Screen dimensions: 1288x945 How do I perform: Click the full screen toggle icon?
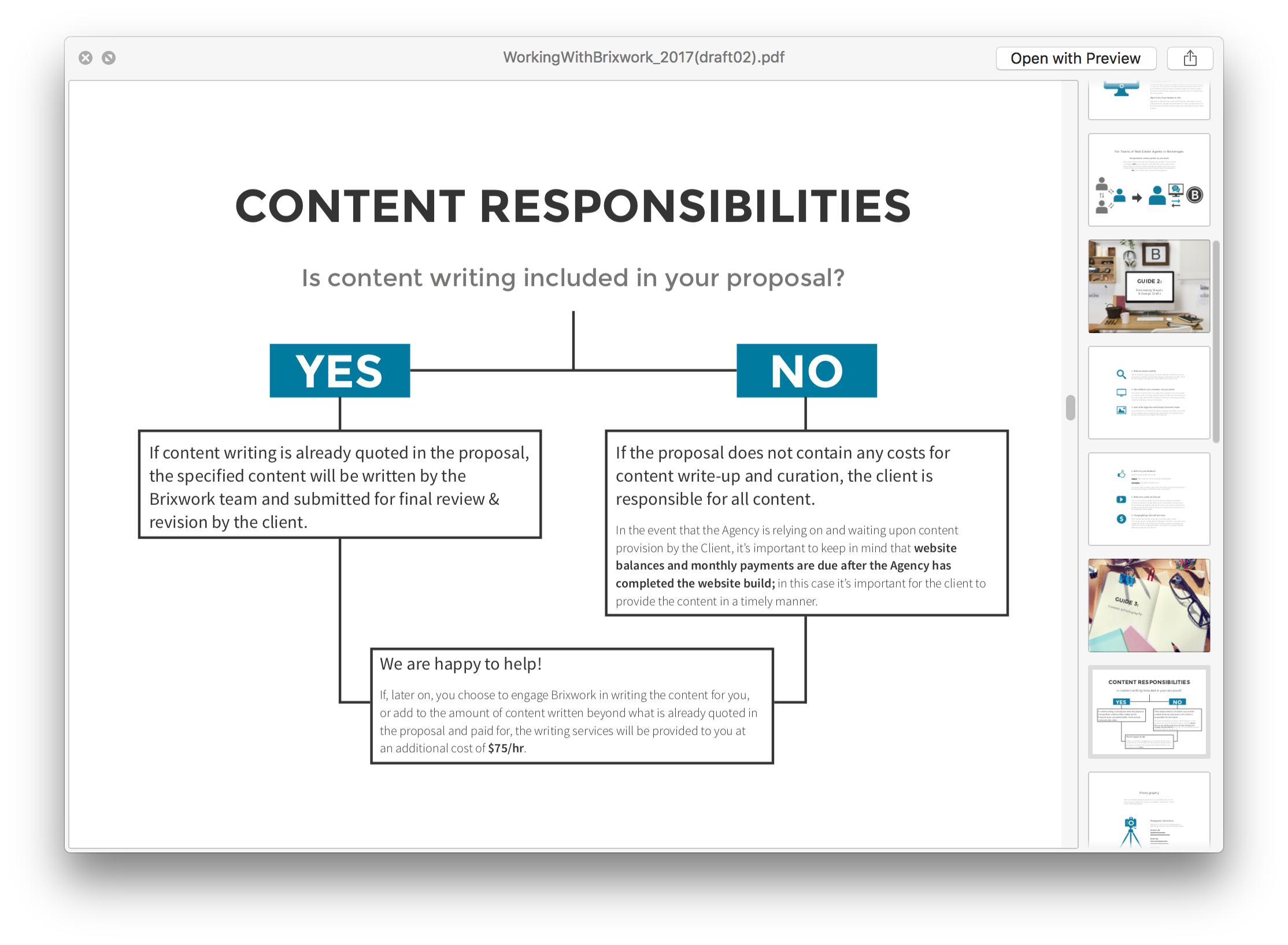pos(109,58)
